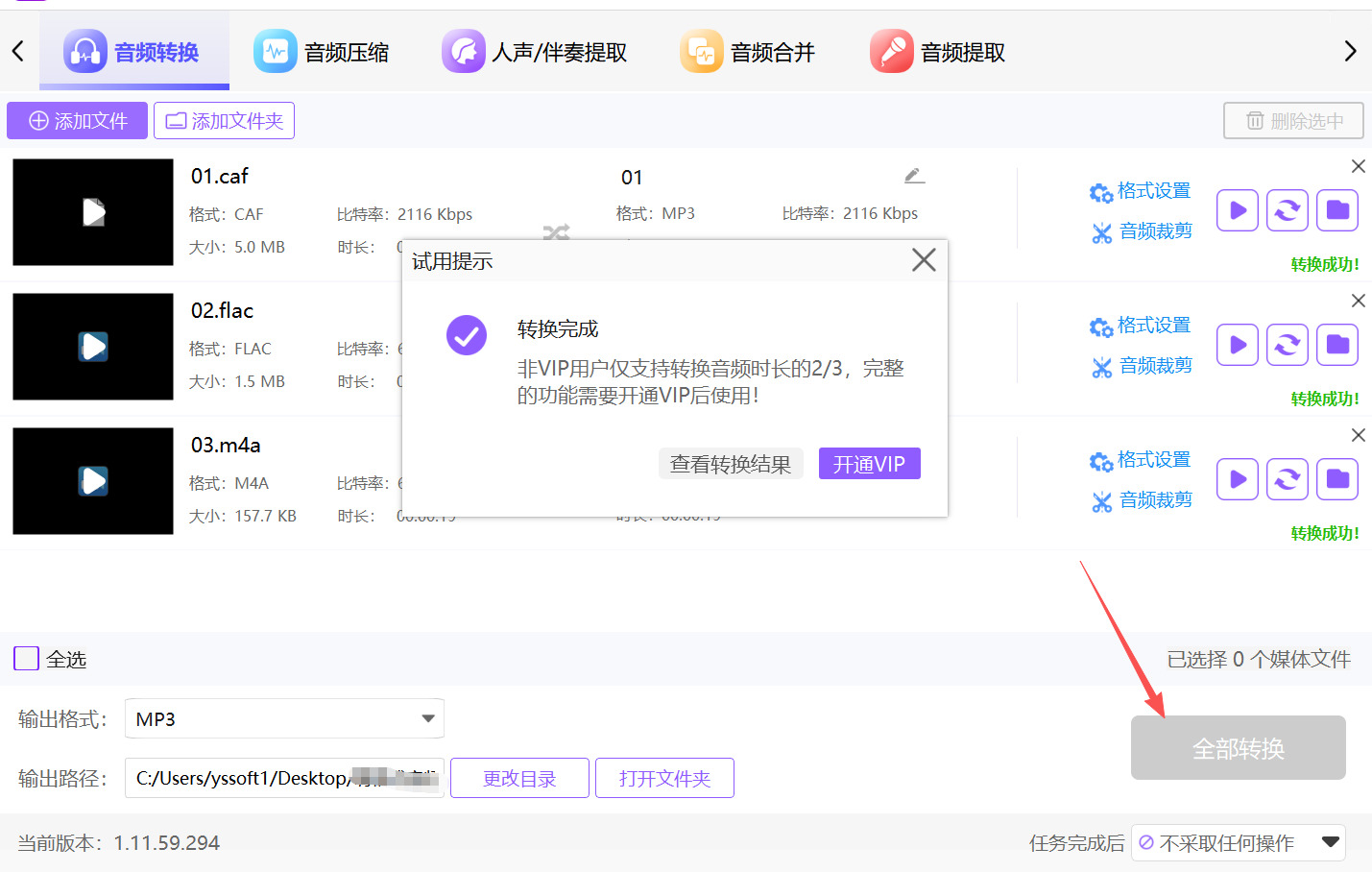Remove 03.m4a from the list

pyautogui.click(x=1358, y=435)
